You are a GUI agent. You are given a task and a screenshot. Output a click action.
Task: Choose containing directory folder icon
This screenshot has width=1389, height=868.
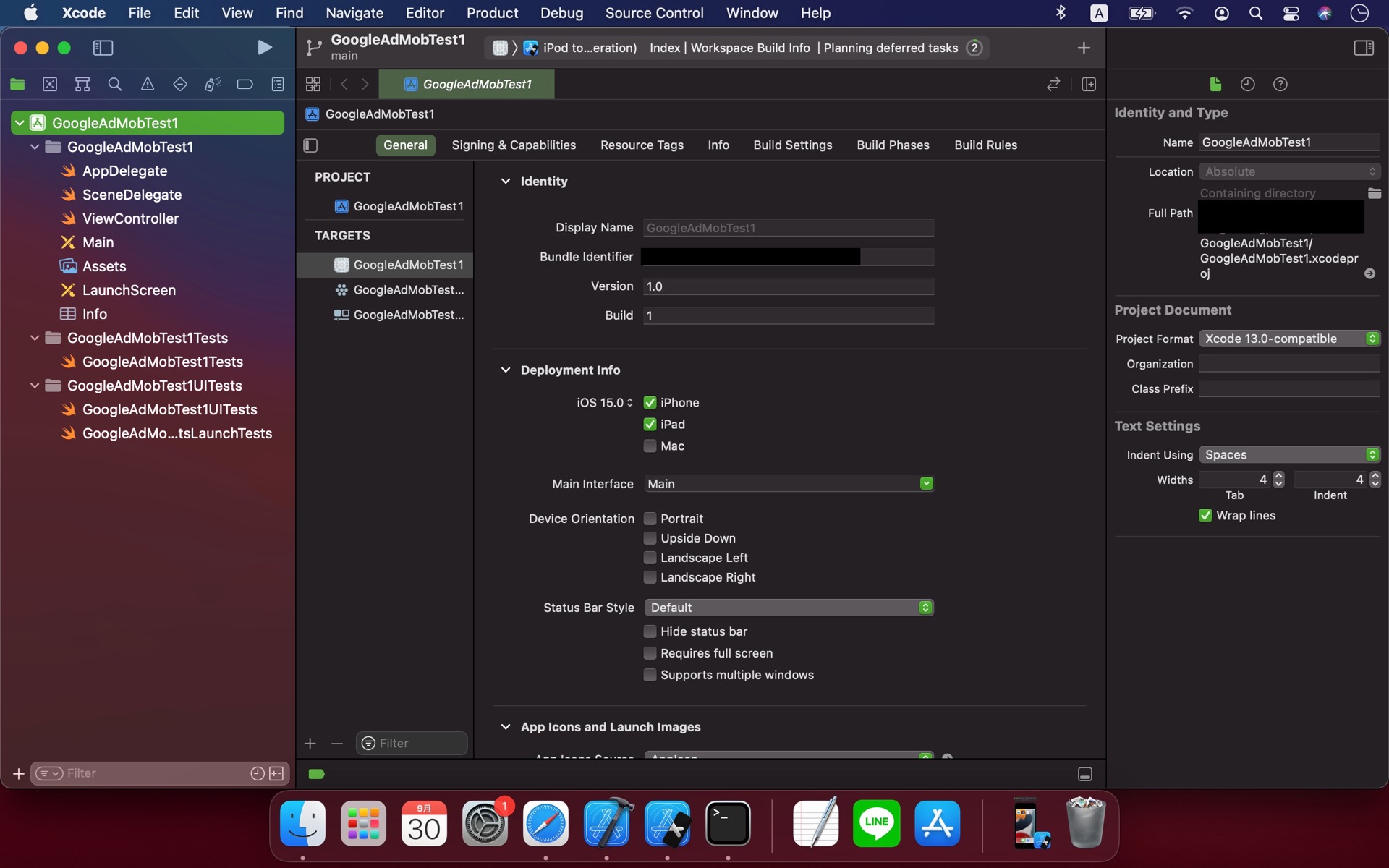[x=1375, y=193]
